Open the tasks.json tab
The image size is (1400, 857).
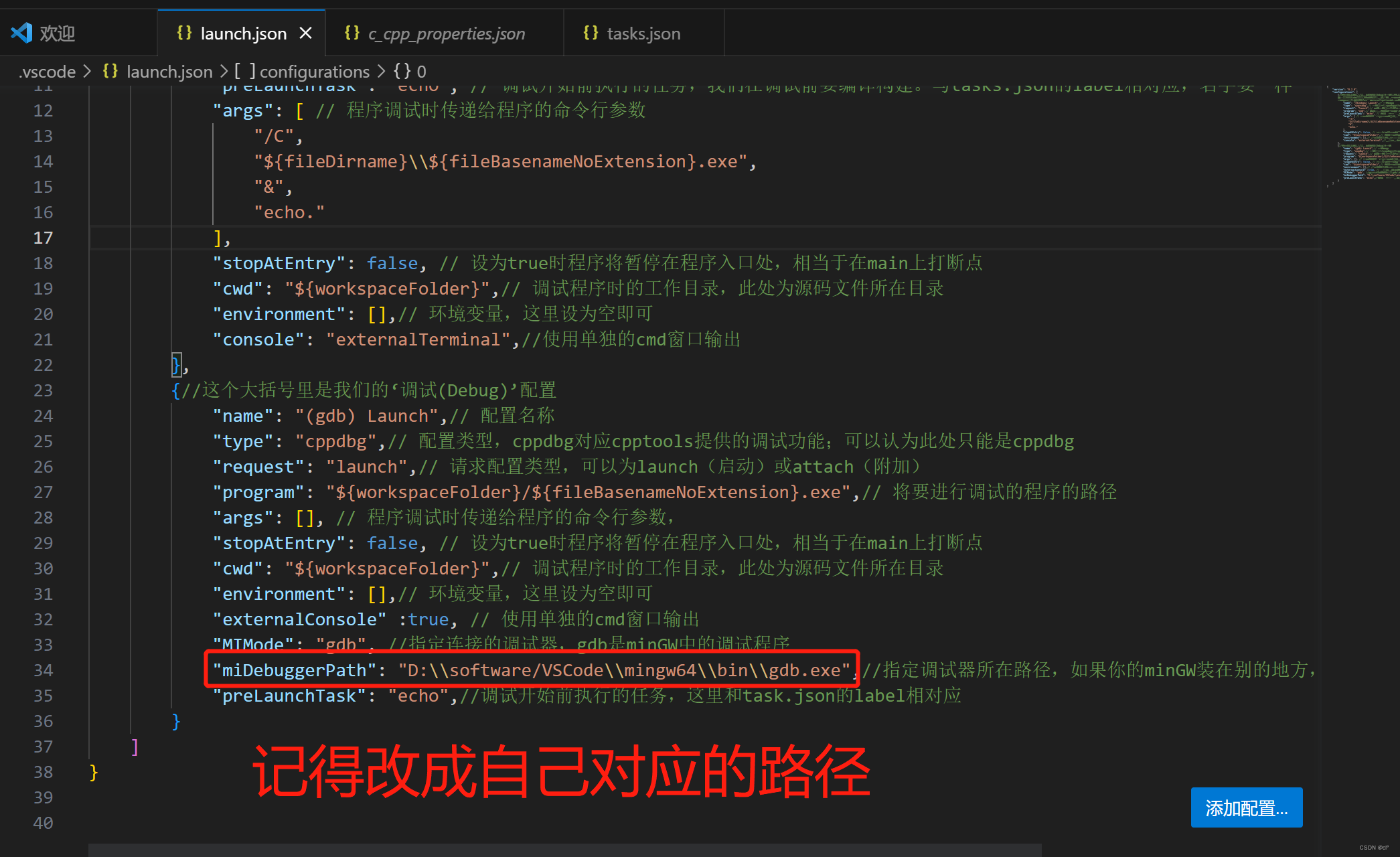[643, 33]
